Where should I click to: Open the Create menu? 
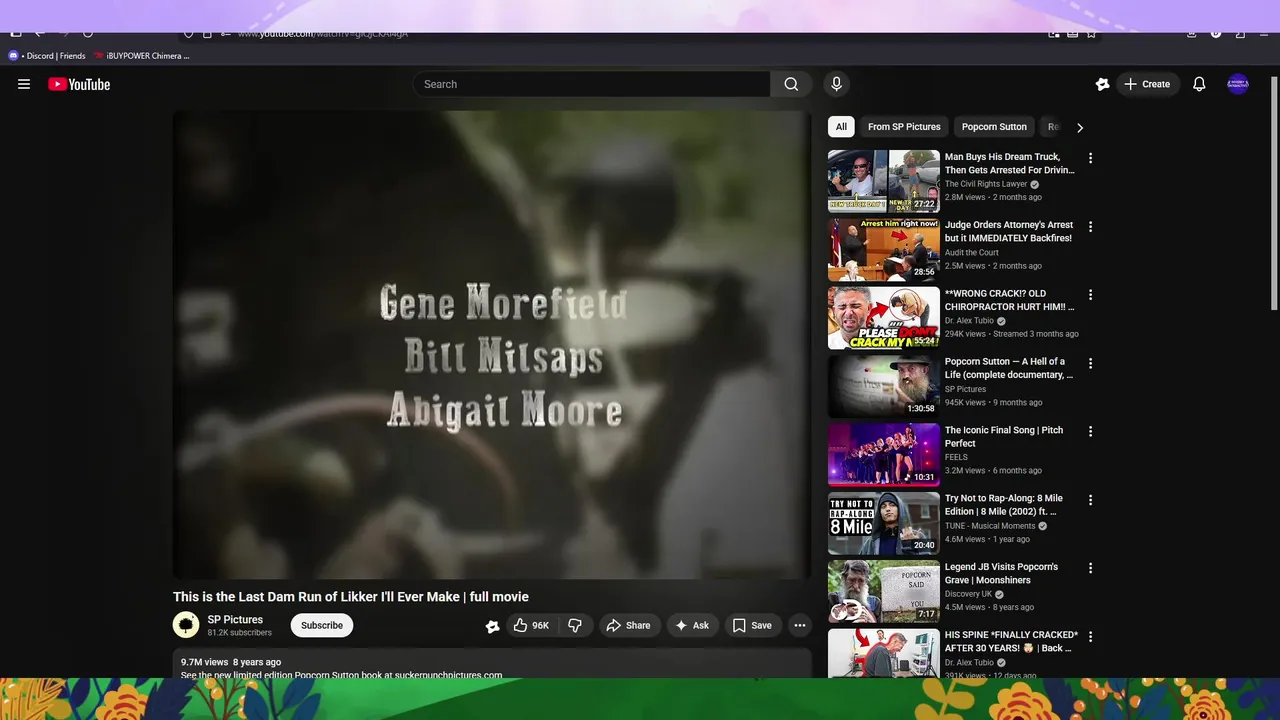click(1146, 84)
